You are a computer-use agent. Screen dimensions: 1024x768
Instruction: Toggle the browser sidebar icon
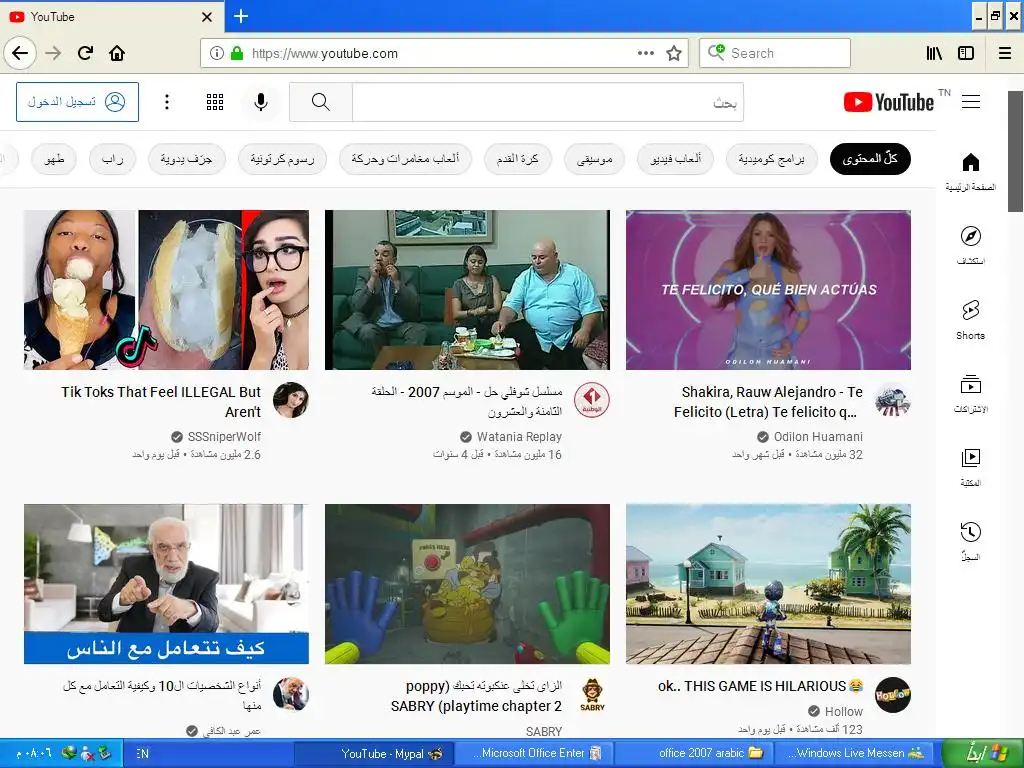(966, 54)
